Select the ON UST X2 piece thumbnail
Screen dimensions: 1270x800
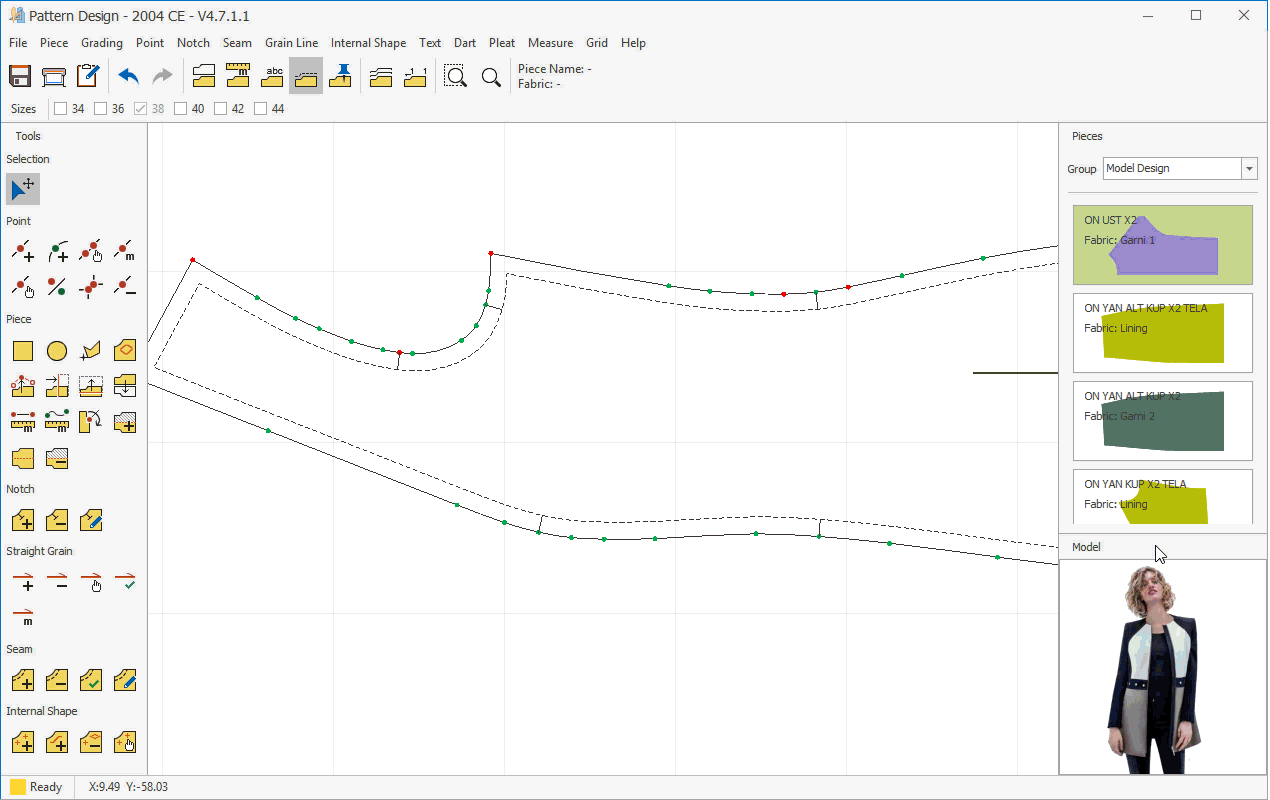[x=1162, y=245]
